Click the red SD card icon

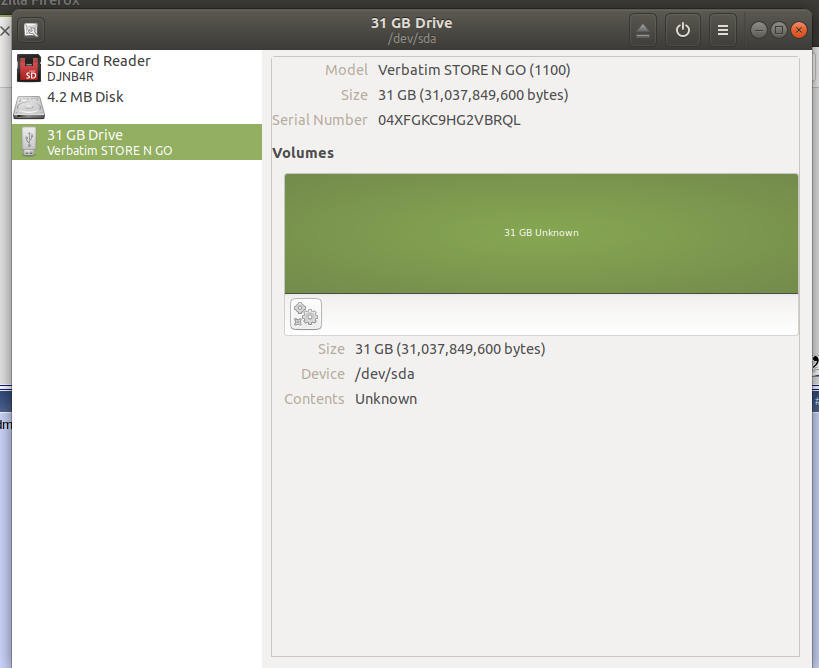coord(29,68)
